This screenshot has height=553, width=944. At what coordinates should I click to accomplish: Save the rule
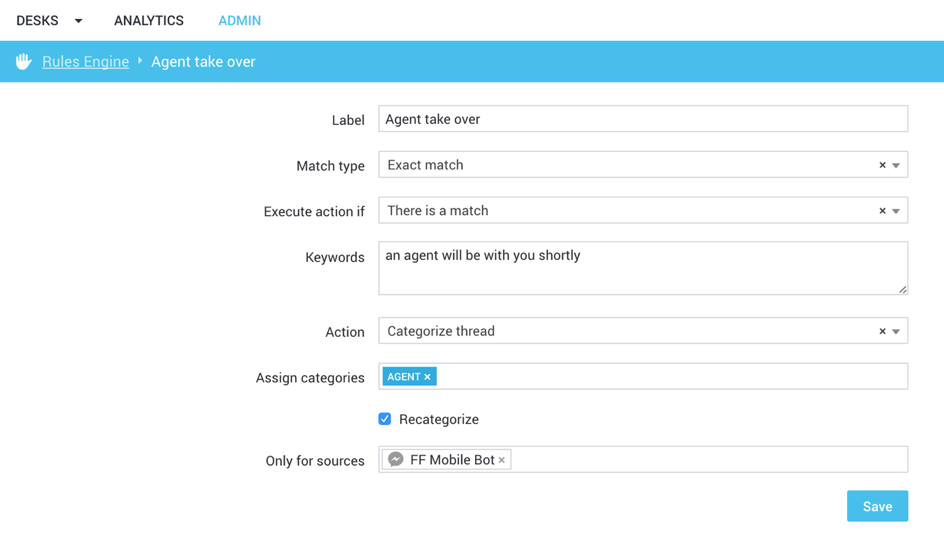tap(877, 506)
